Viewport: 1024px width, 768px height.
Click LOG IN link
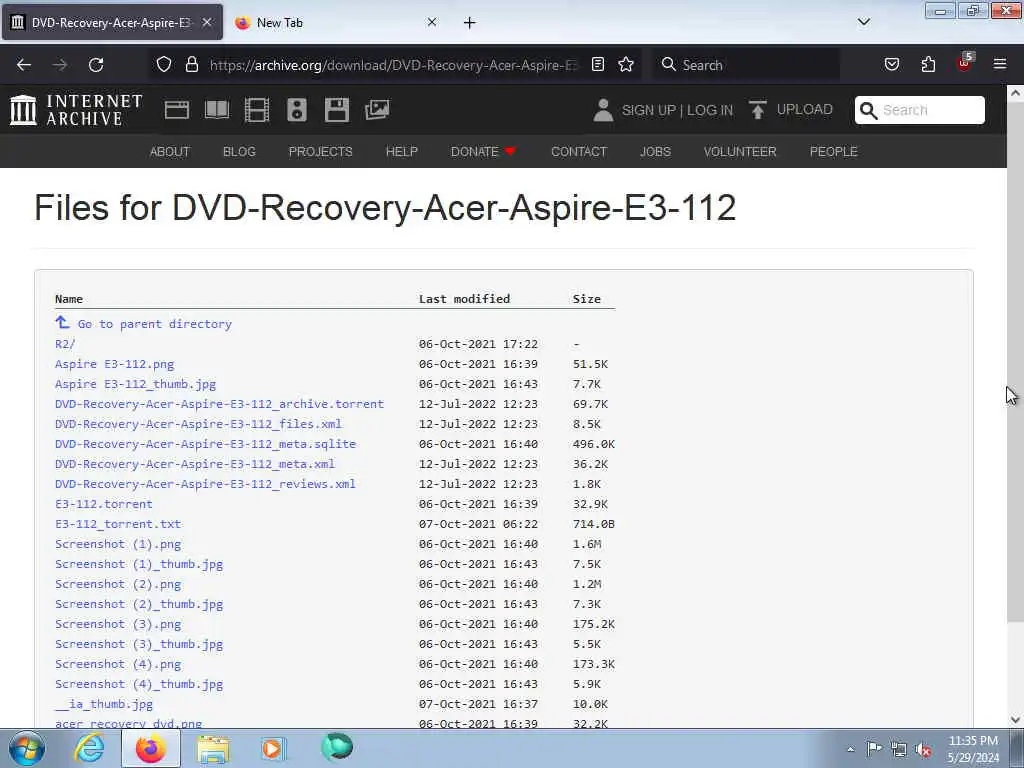[x=709, y=110]
